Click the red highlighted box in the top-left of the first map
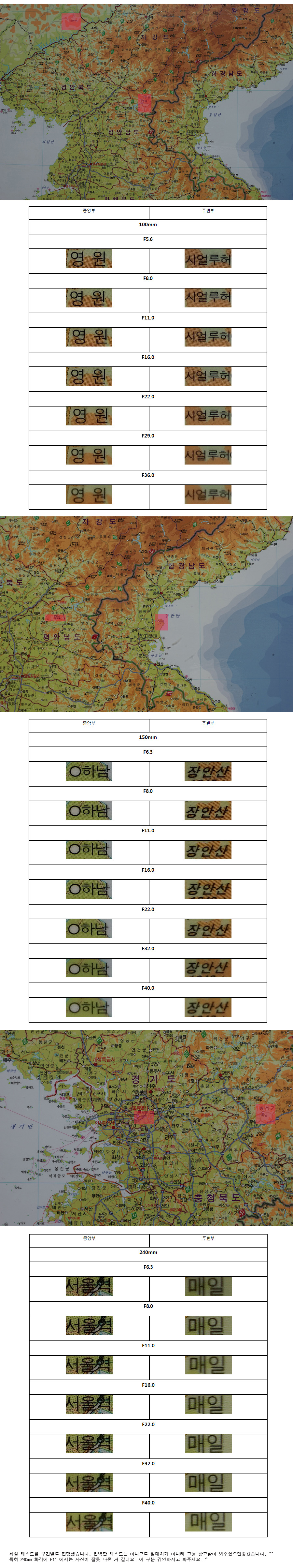This screenshot has width=293, height=1568. click(x=71, y=22)
